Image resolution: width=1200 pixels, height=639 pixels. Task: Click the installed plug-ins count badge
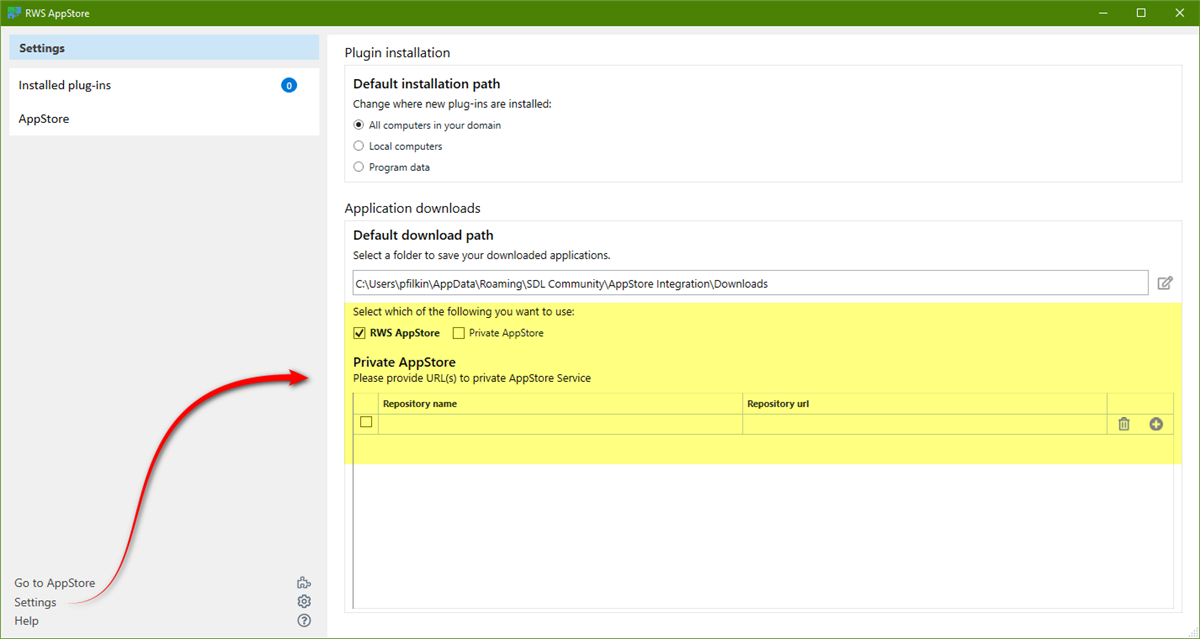pos(289,86)
